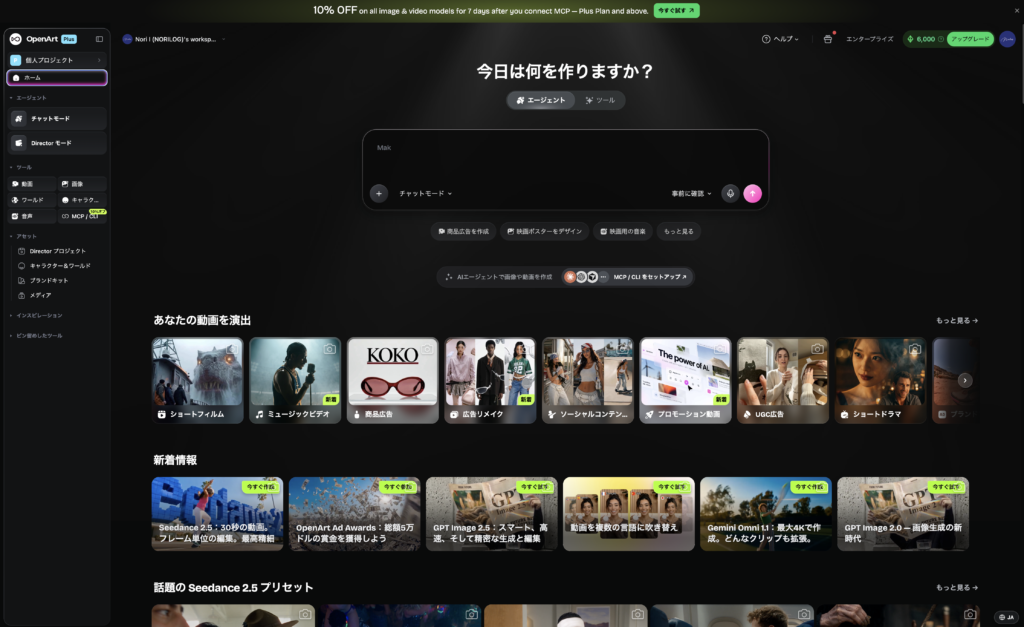Click 今すぐ試す in the promo banner

pyautogui.click(x=677, y=10)
